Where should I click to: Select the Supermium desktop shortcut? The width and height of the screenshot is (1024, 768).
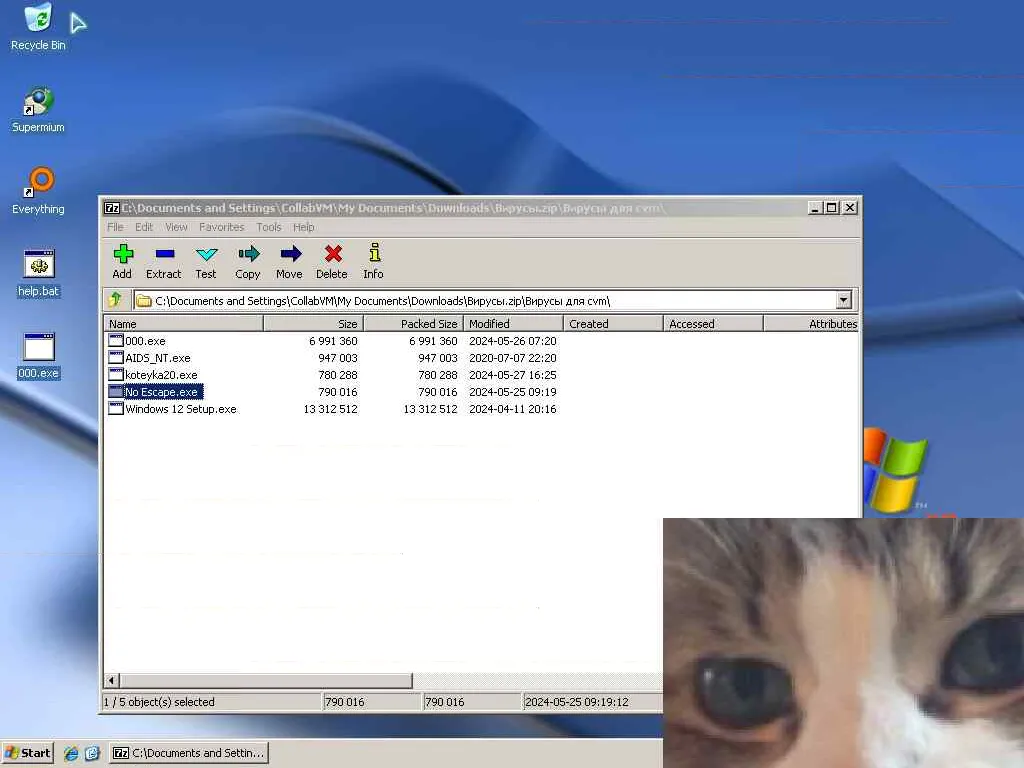38,110
